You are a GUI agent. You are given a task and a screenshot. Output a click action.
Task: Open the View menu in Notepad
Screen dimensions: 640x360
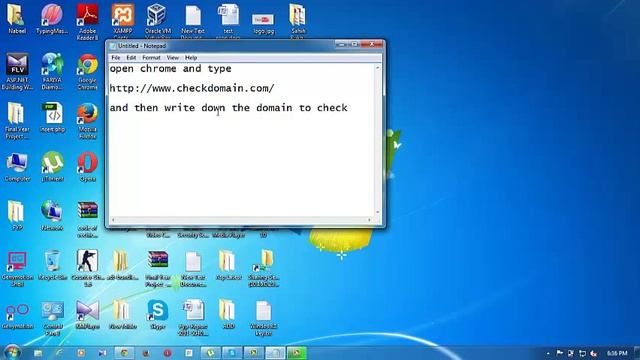(x=173, y=58)
